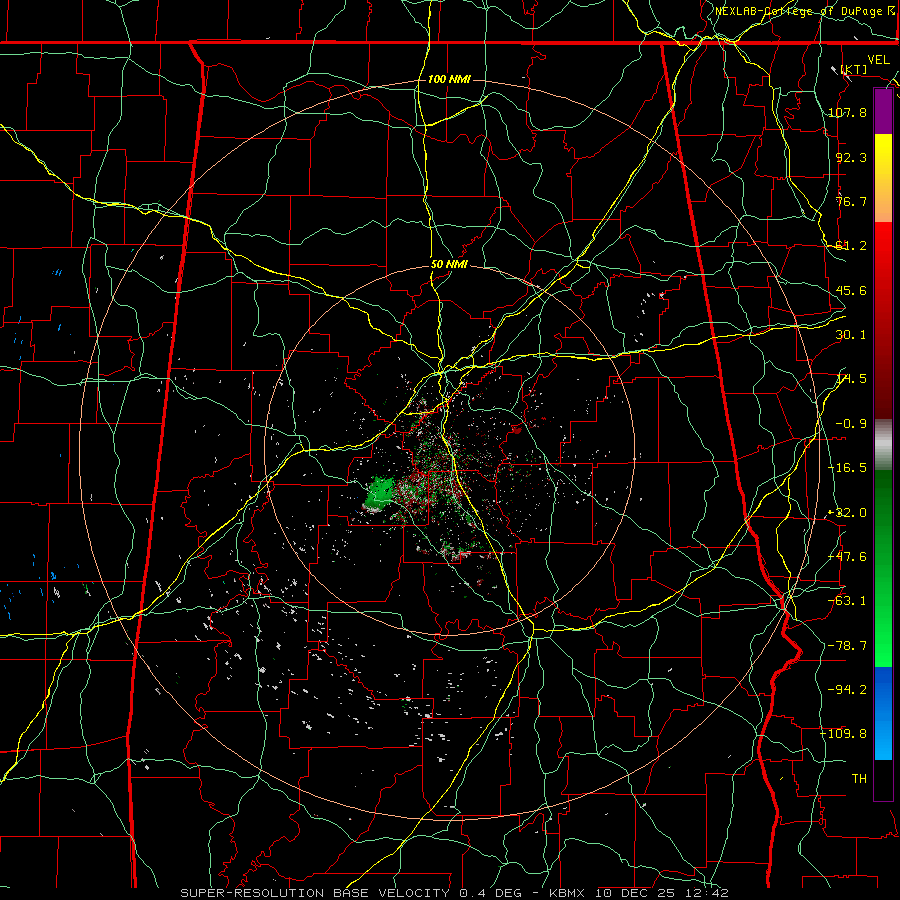Click the -94.2 velocity scale value

tap(848, 690)
